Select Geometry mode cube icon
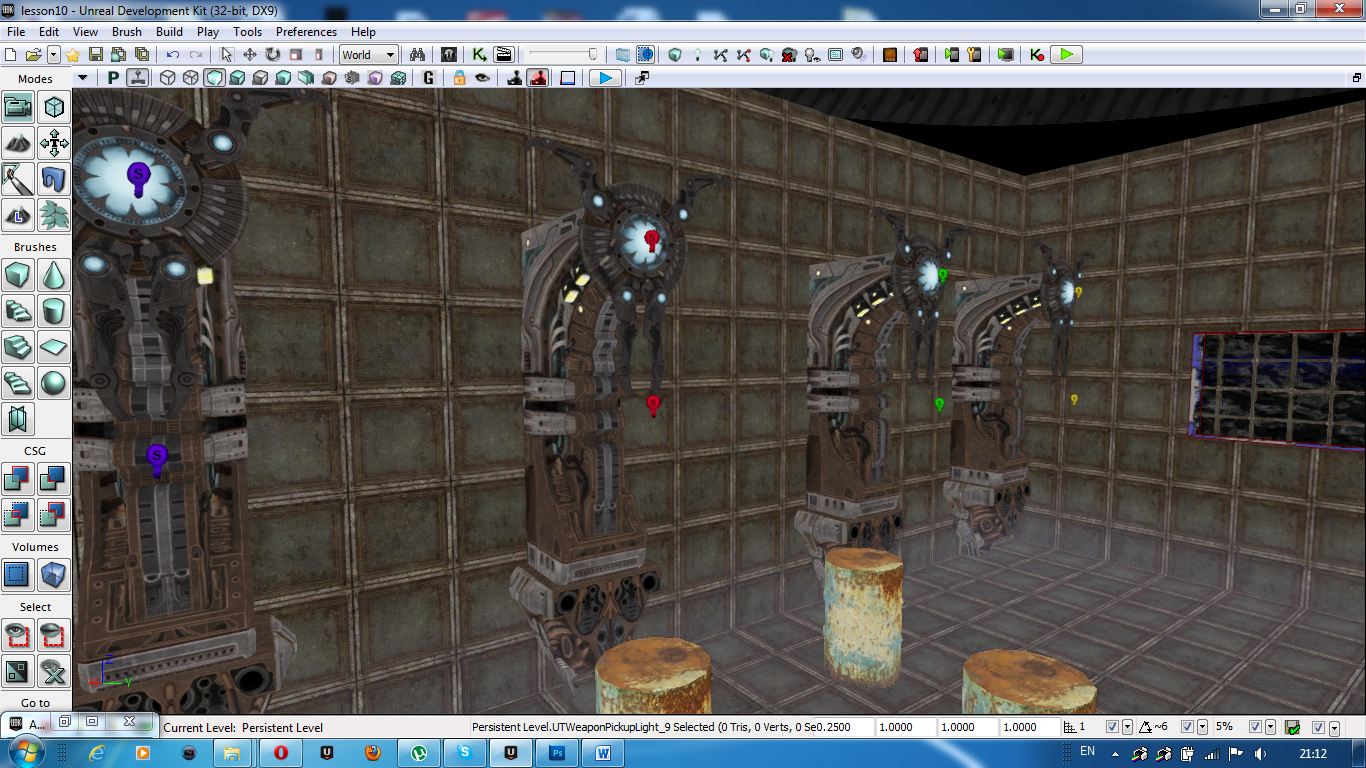 (x=53, y=107)
